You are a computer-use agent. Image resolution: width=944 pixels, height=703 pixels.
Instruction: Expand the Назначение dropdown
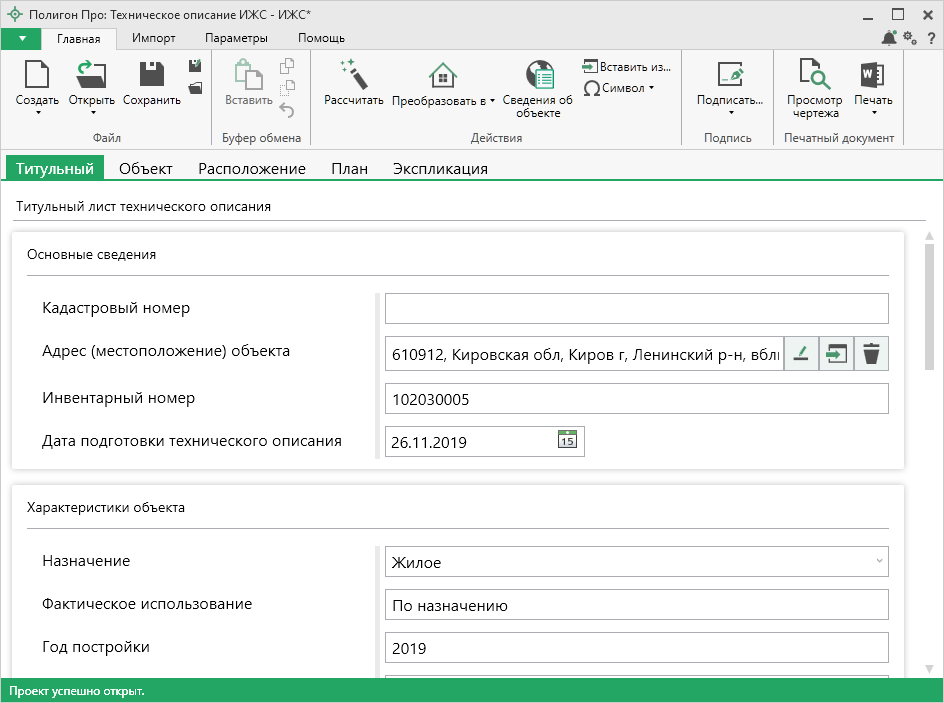tap(879, 562)
